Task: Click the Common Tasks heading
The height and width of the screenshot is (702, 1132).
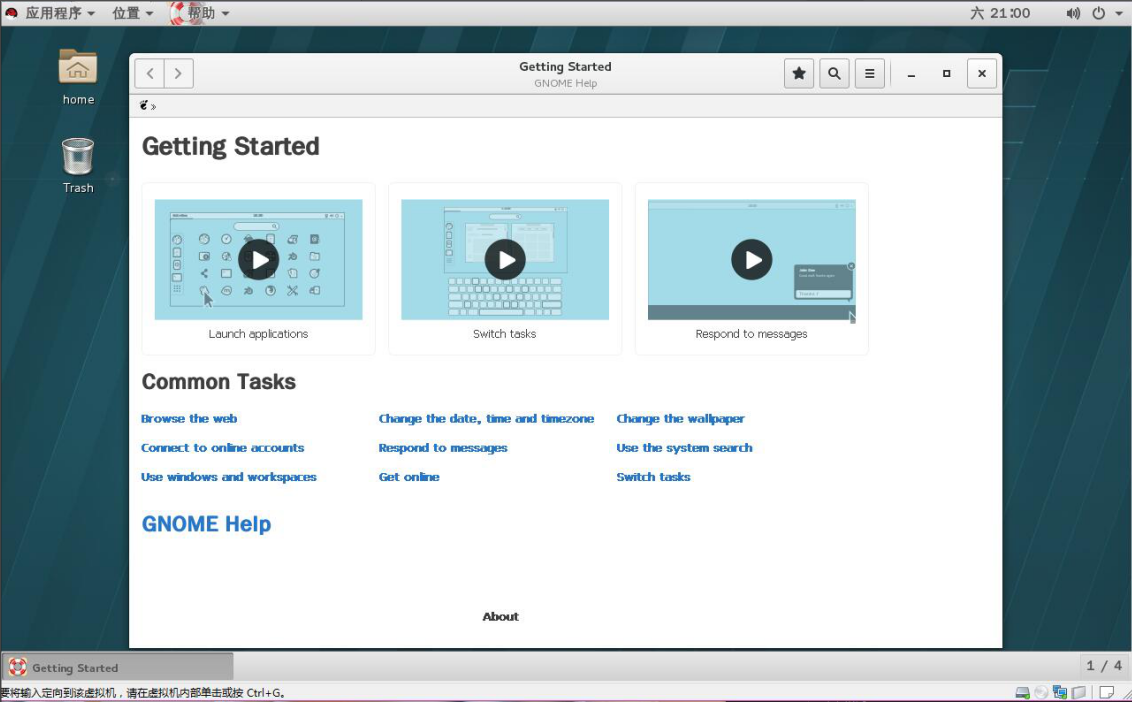Action: tap(219, 381)
